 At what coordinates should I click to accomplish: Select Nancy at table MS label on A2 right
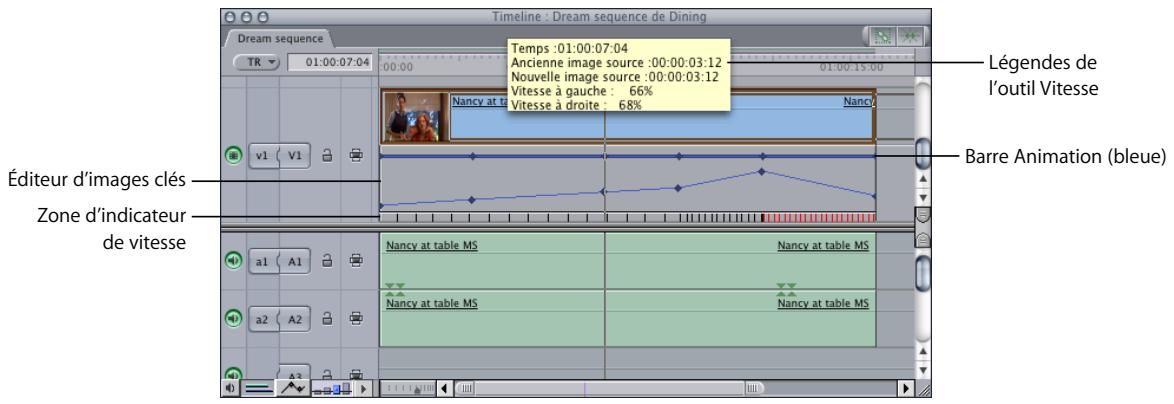pos(823,304)
